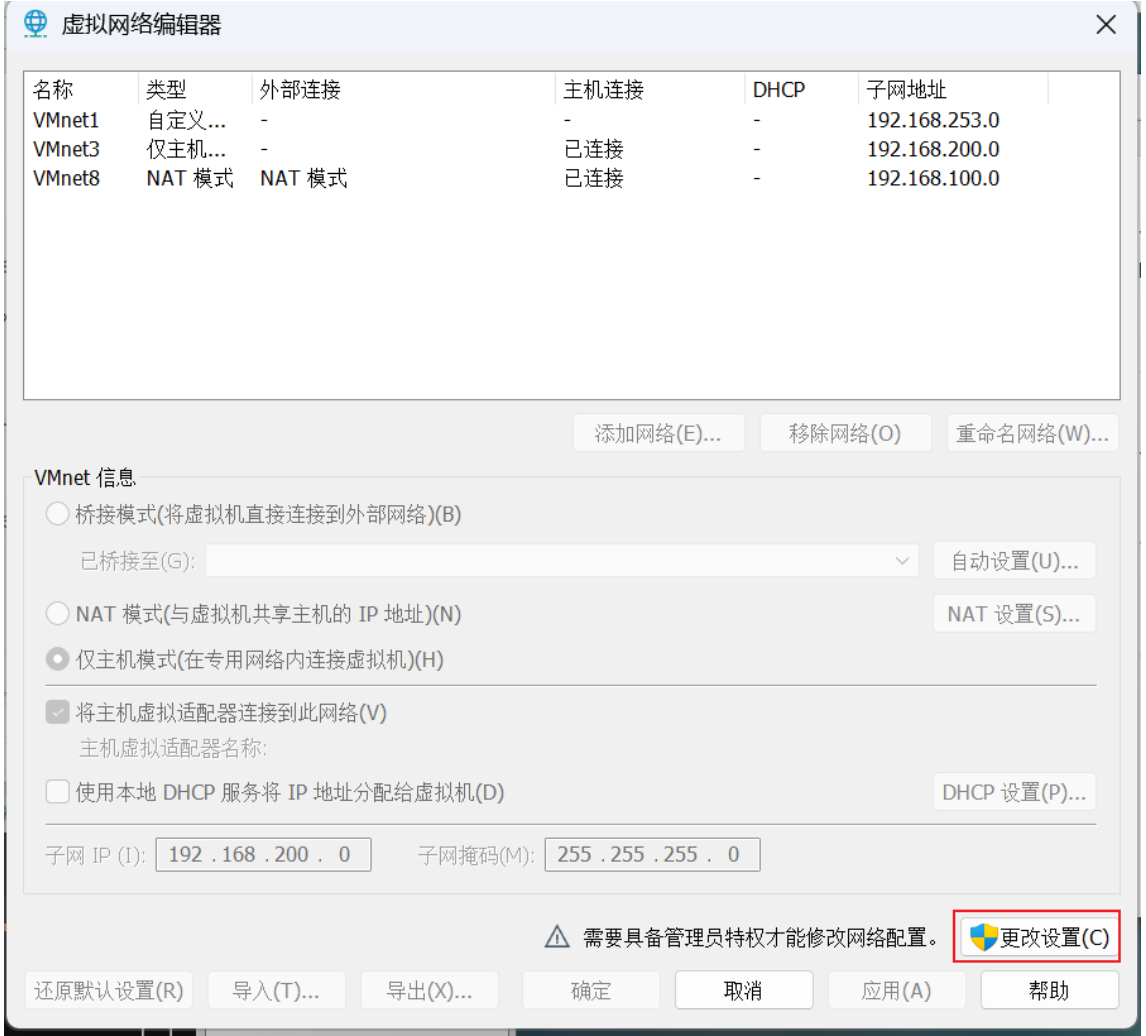Screen dimensions: 1146x1036
Task: Click 导出(X)... button
Action: coord(430,991)
